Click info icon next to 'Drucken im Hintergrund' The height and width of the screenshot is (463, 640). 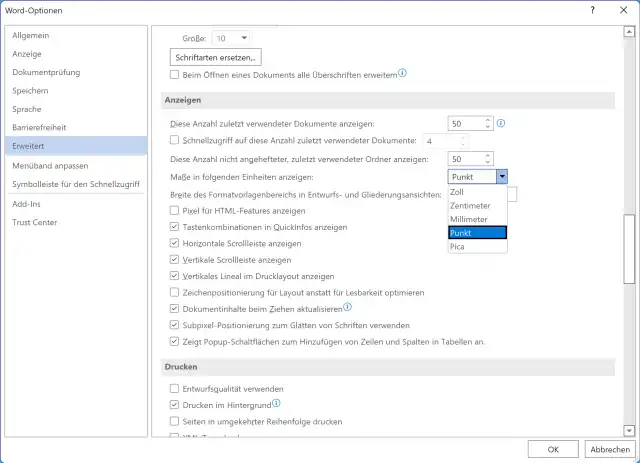coord(275,404)
